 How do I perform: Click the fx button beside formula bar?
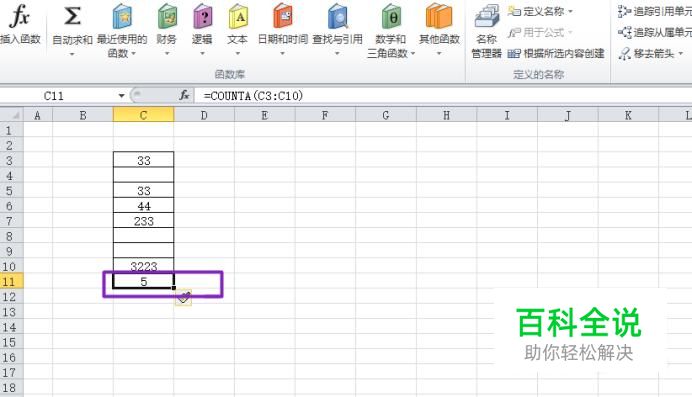coord(184,95)
